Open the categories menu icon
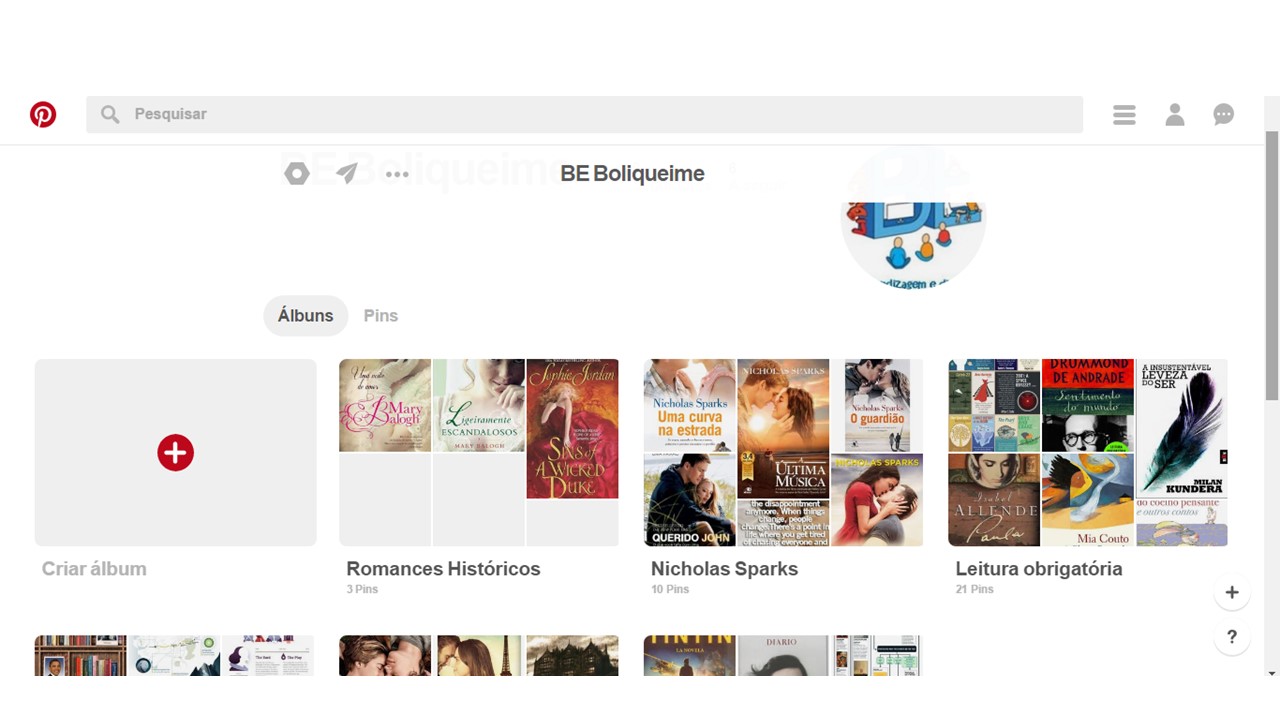The width and height of the screenshot is (1280, 720). [x=1124, y=115]
